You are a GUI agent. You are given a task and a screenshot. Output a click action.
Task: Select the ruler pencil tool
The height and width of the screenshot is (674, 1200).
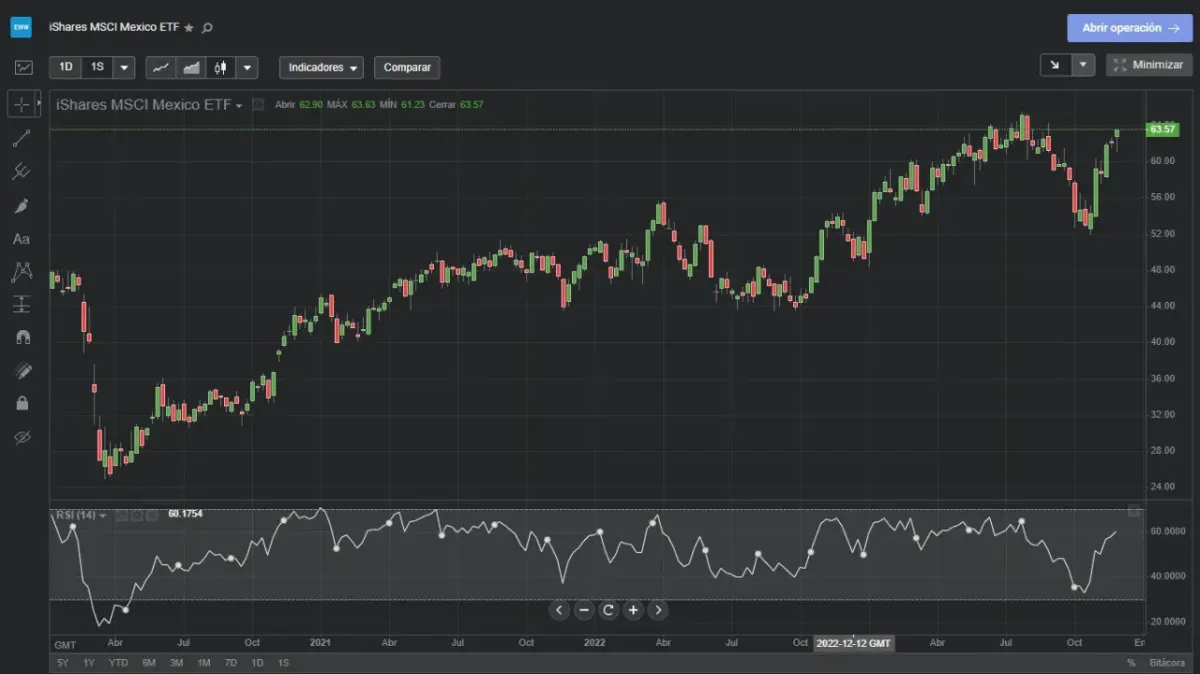[22, 371]
